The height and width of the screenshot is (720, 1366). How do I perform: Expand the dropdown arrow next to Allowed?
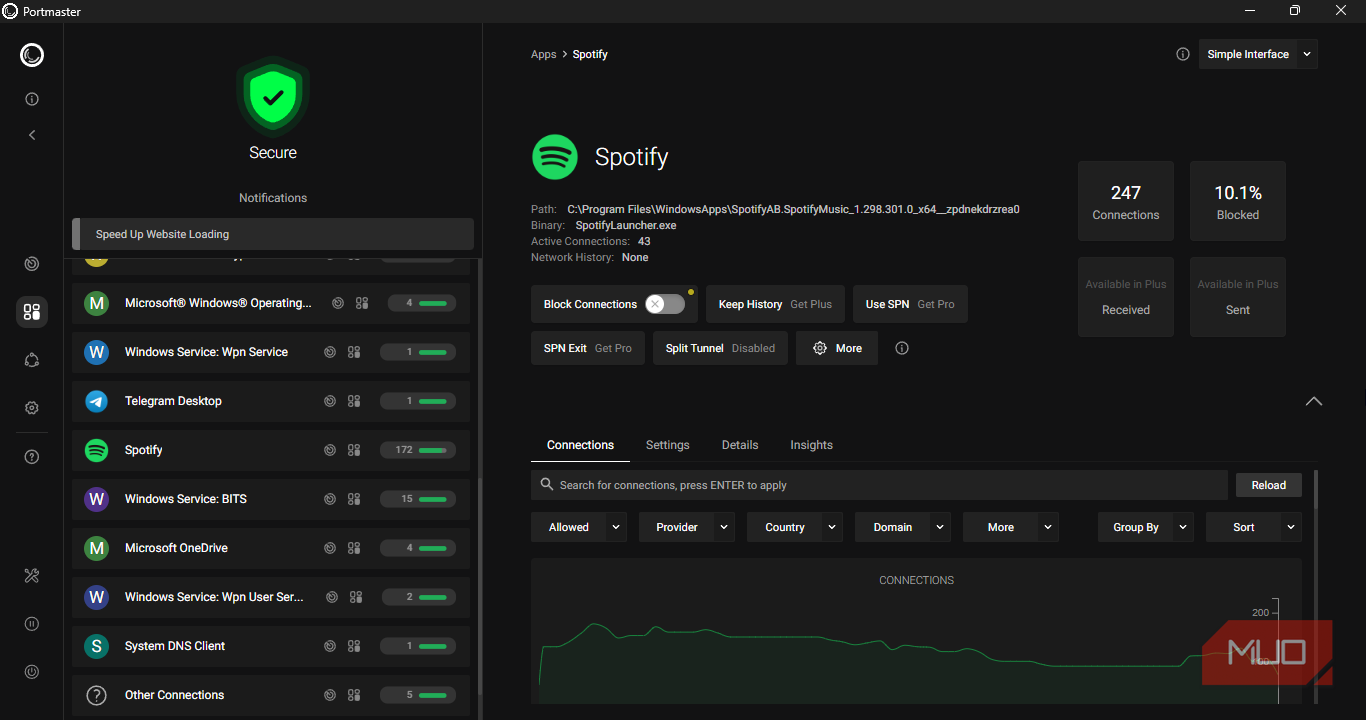click(x=616, y=527)
